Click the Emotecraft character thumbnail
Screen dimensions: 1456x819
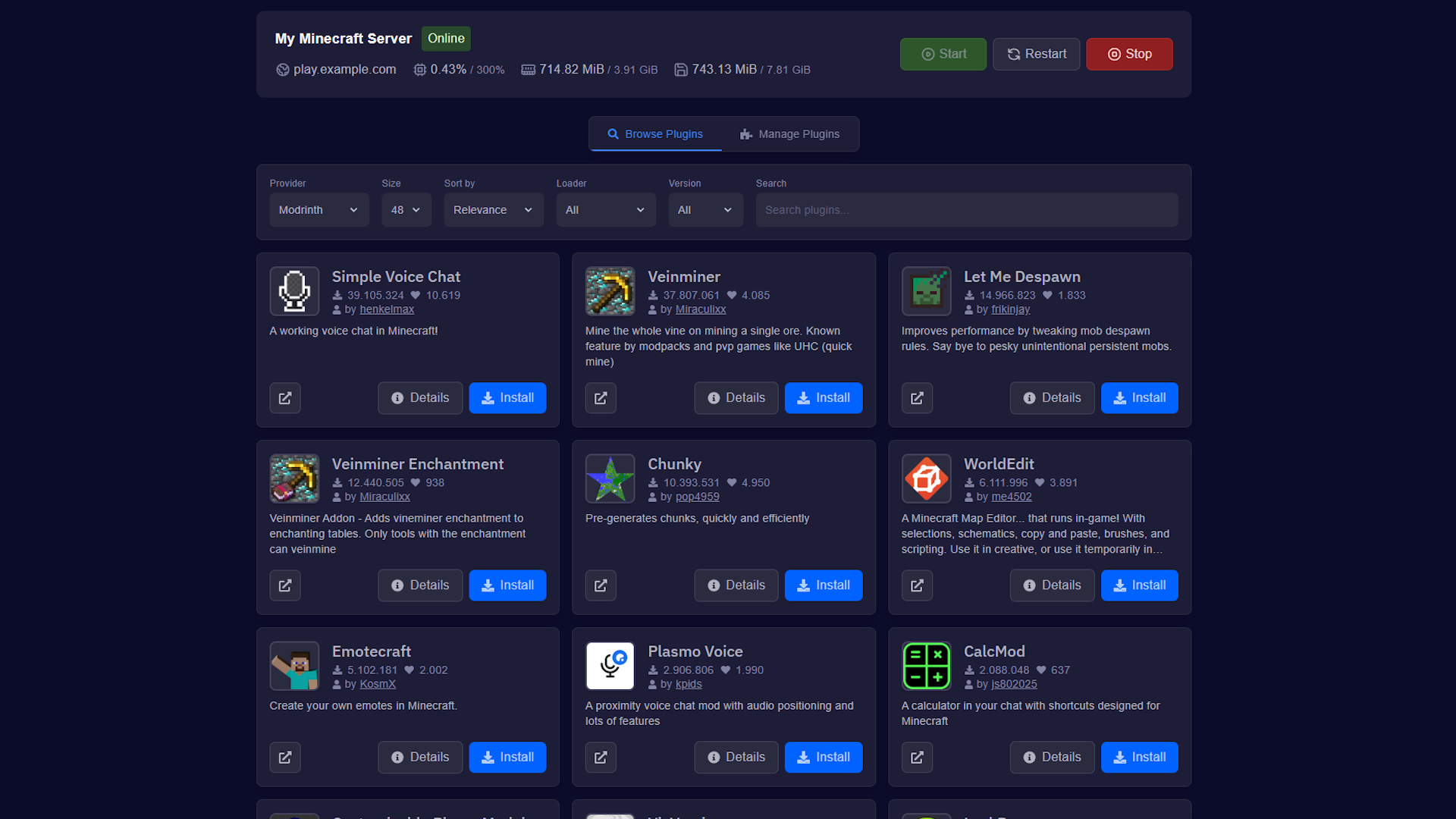tap(294, 666)
